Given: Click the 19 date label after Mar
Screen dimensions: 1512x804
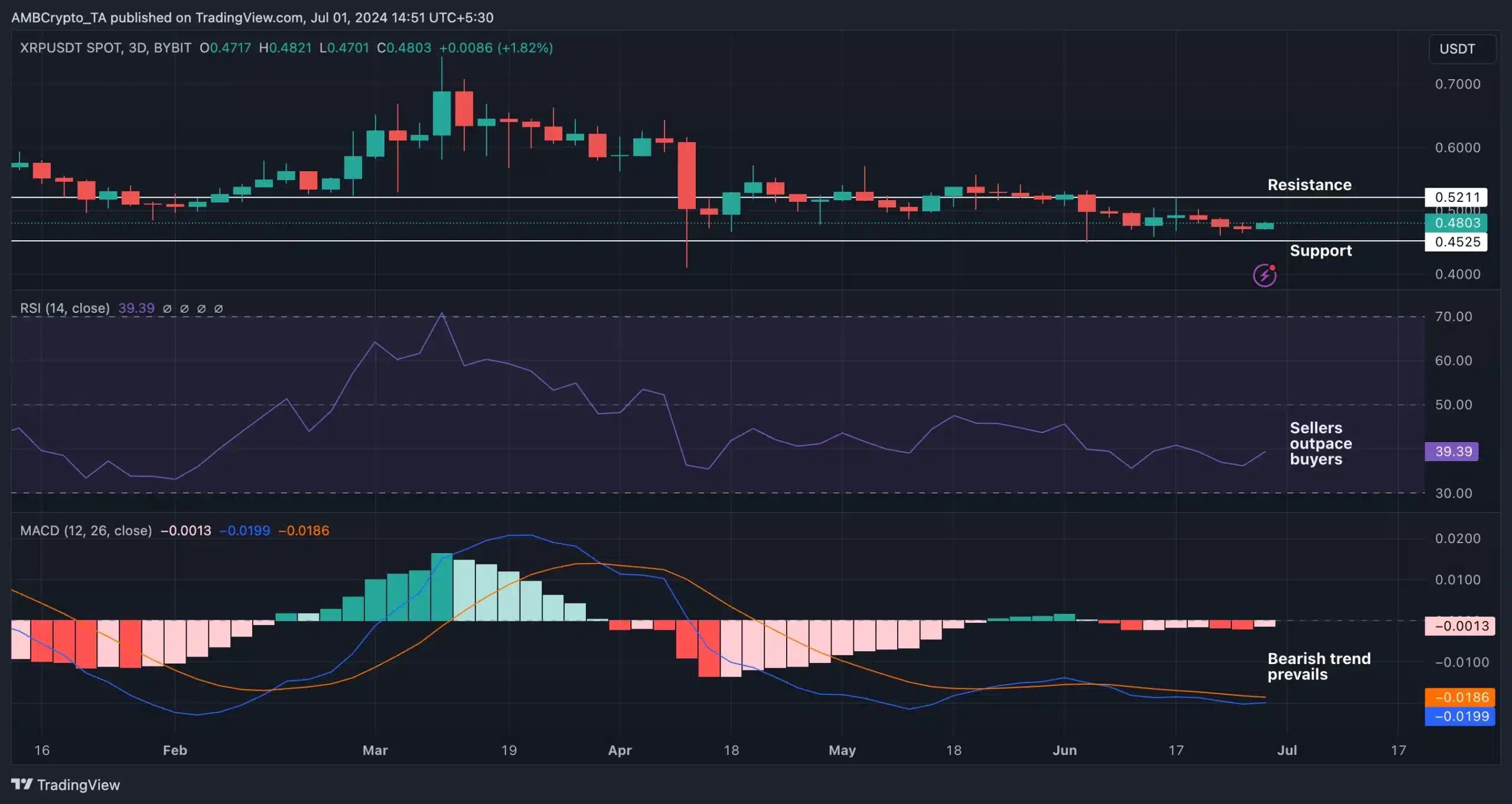Looking at the screenshot, I should [509, 750].
